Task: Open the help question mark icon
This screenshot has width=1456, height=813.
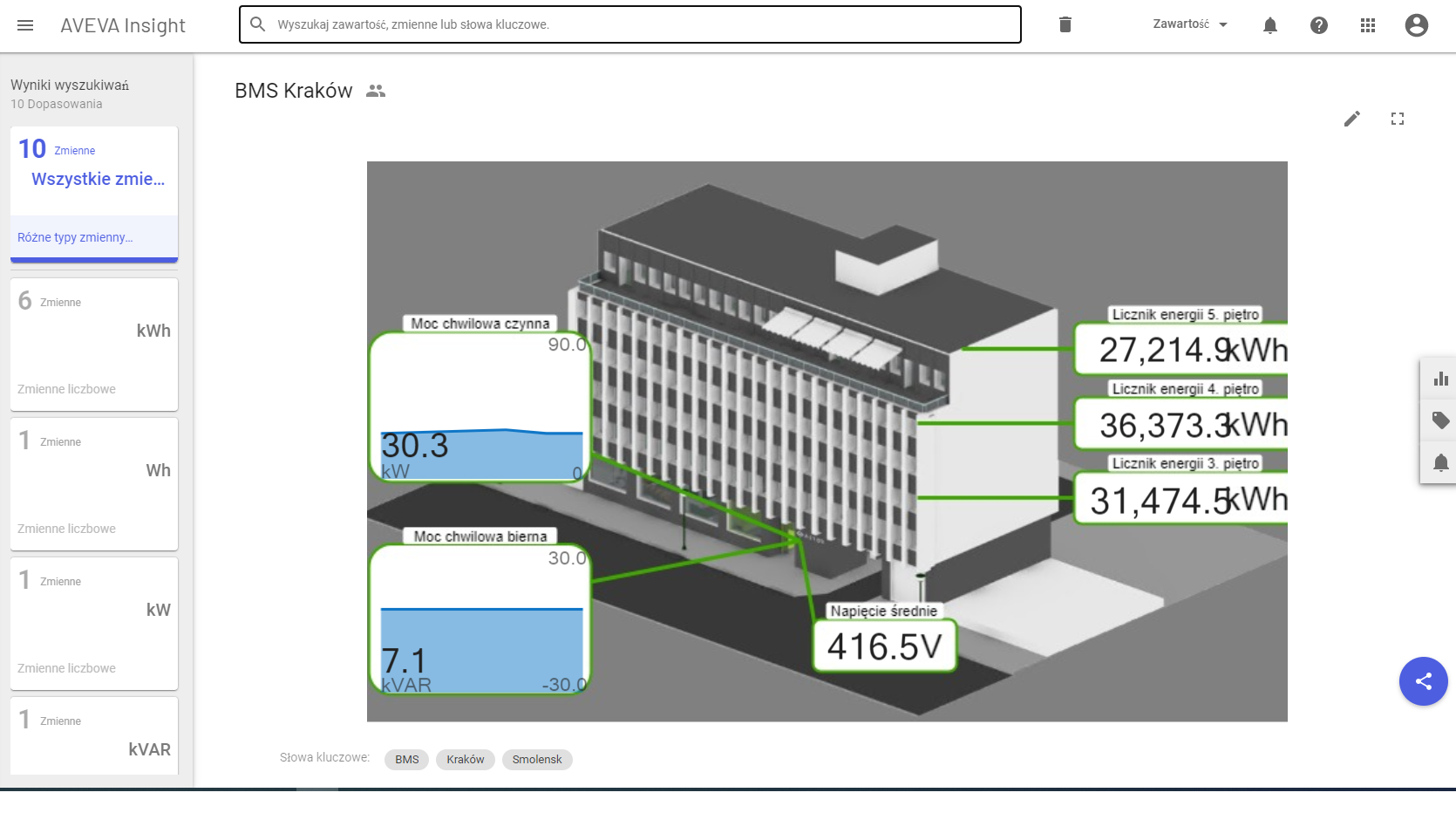Action: pos(1319,25)
